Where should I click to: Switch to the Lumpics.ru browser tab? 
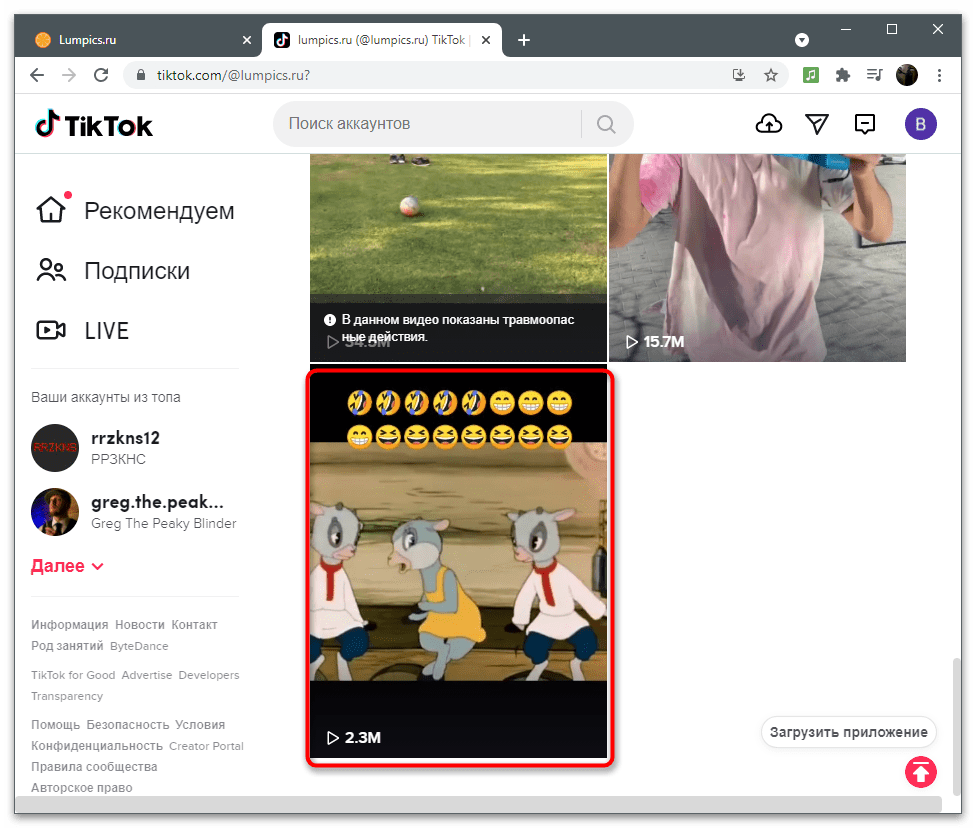point(130,40)
